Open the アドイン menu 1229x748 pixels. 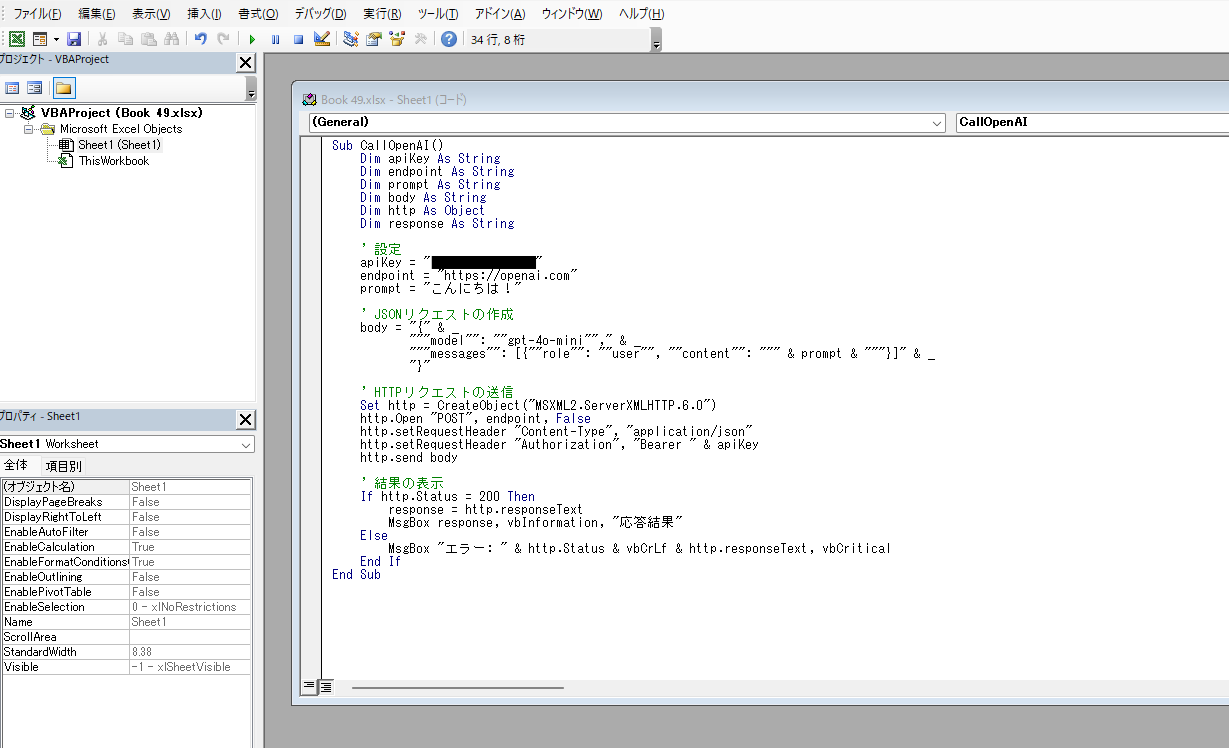(x=500, y=14)
